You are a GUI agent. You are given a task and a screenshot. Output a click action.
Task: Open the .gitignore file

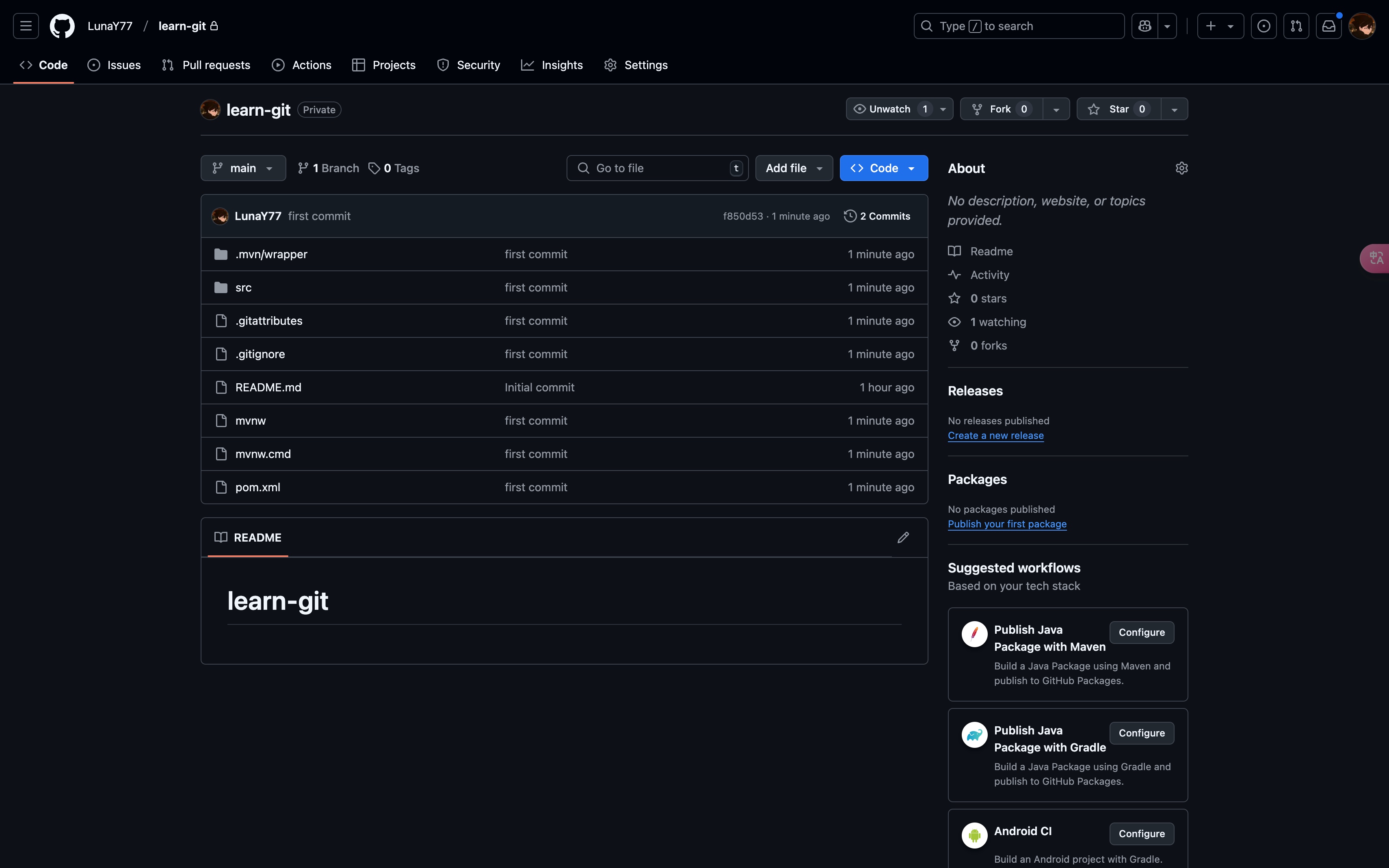tap(260, 354)
